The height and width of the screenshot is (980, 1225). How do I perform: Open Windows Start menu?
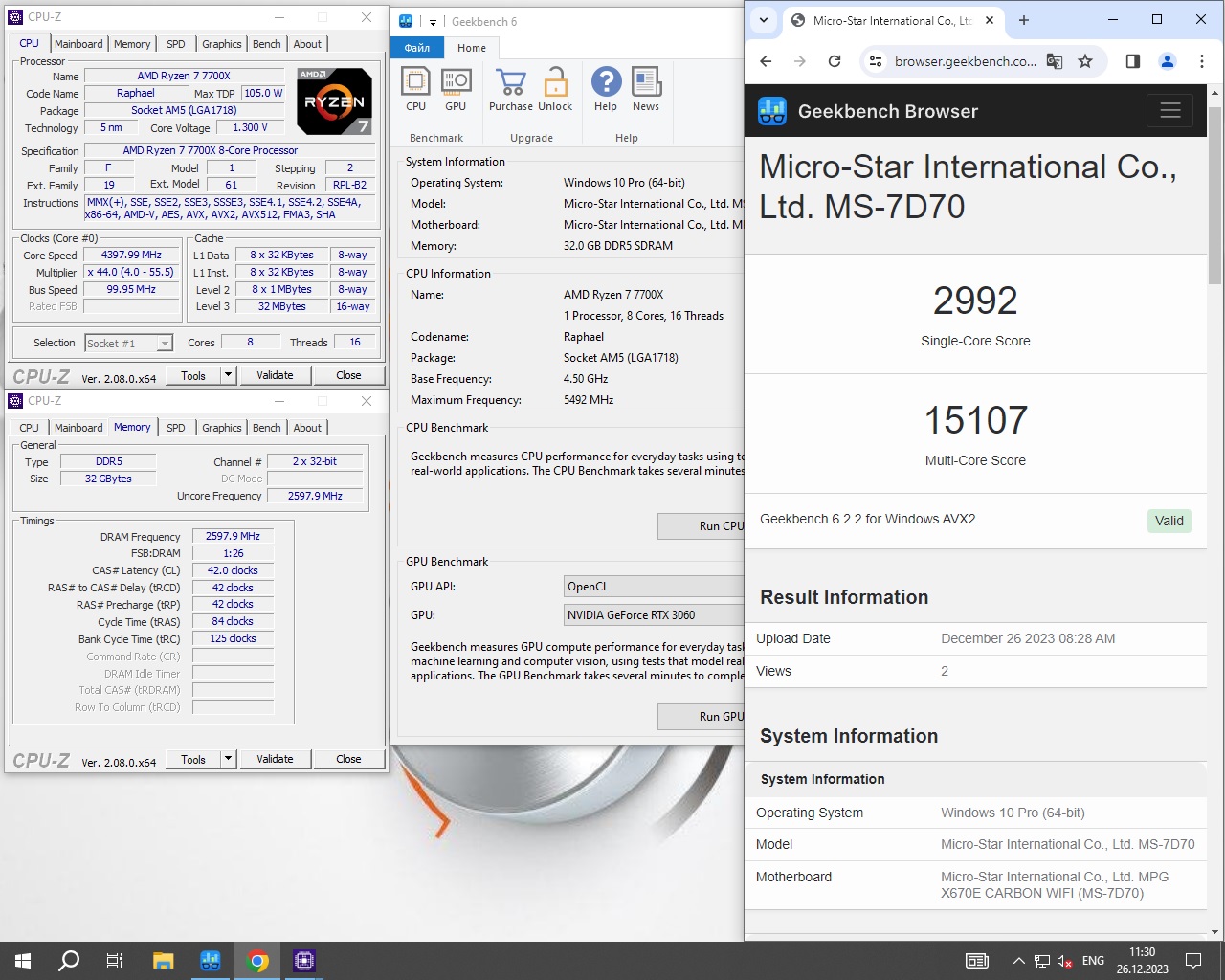click(x=23, y=961)
